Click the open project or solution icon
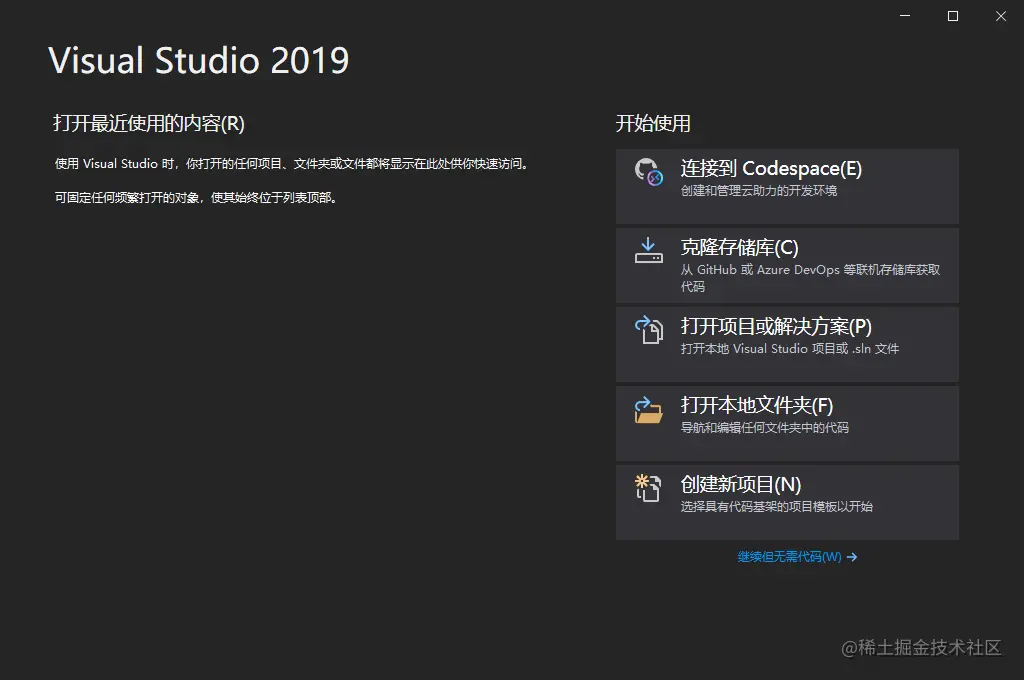Screen dimensions: 1024x680 tap(648, 330)
